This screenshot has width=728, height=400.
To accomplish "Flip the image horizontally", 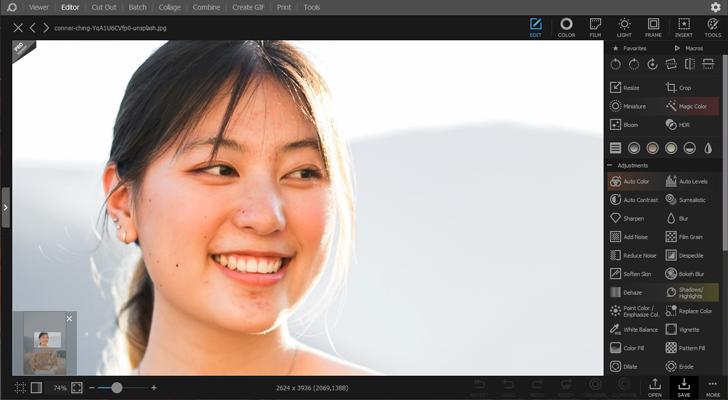I will coord(690,65).
